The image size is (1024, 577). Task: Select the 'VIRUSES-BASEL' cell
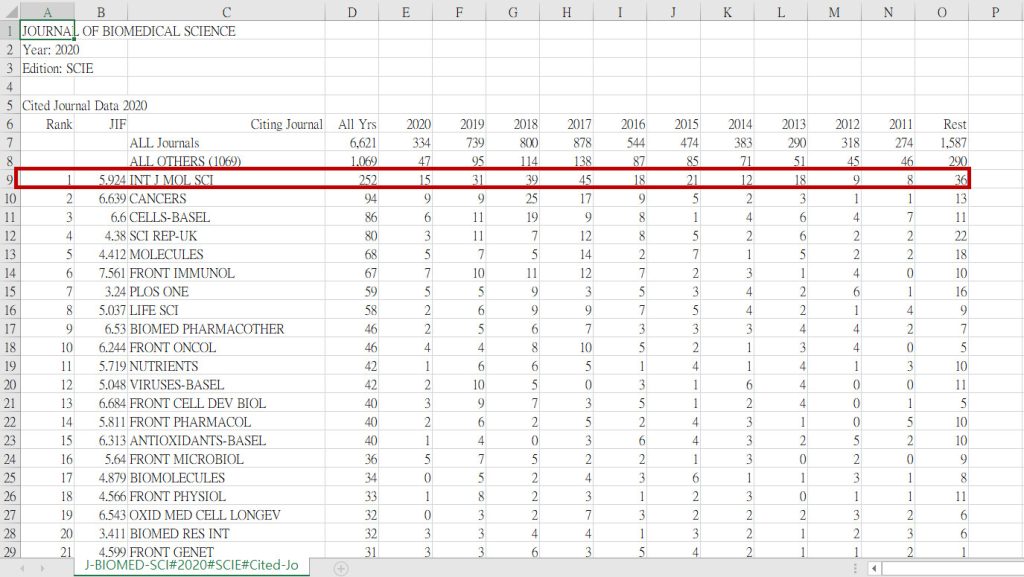click(x=226, y=384)
